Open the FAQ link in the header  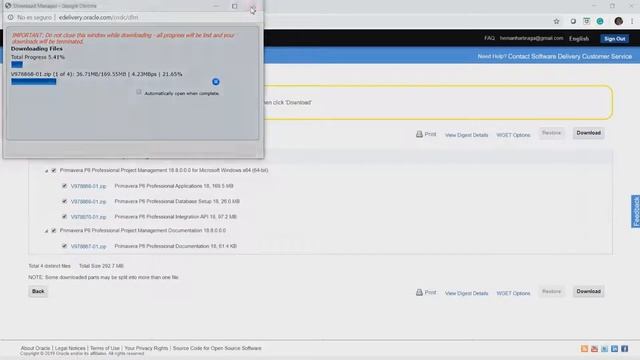coord(489,38)
